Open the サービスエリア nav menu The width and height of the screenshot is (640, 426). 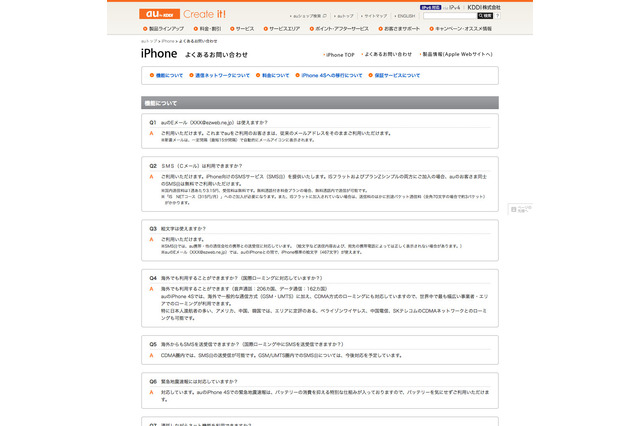pos(282,29)
